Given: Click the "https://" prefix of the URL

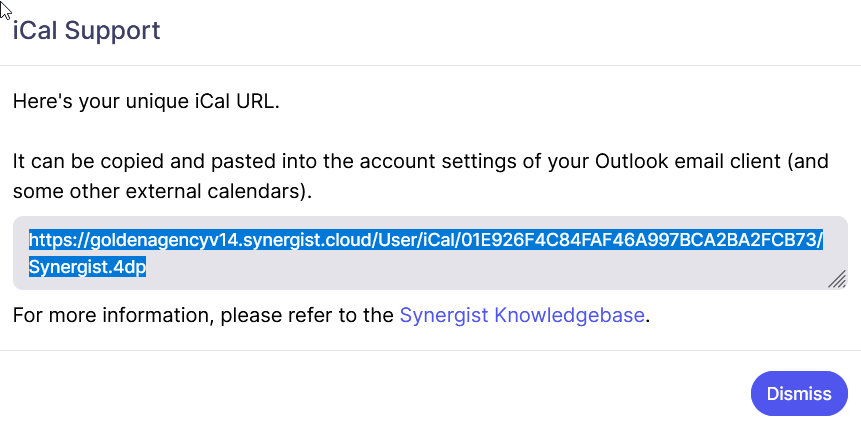Looking at the screenshot, I should click(58, 241).
